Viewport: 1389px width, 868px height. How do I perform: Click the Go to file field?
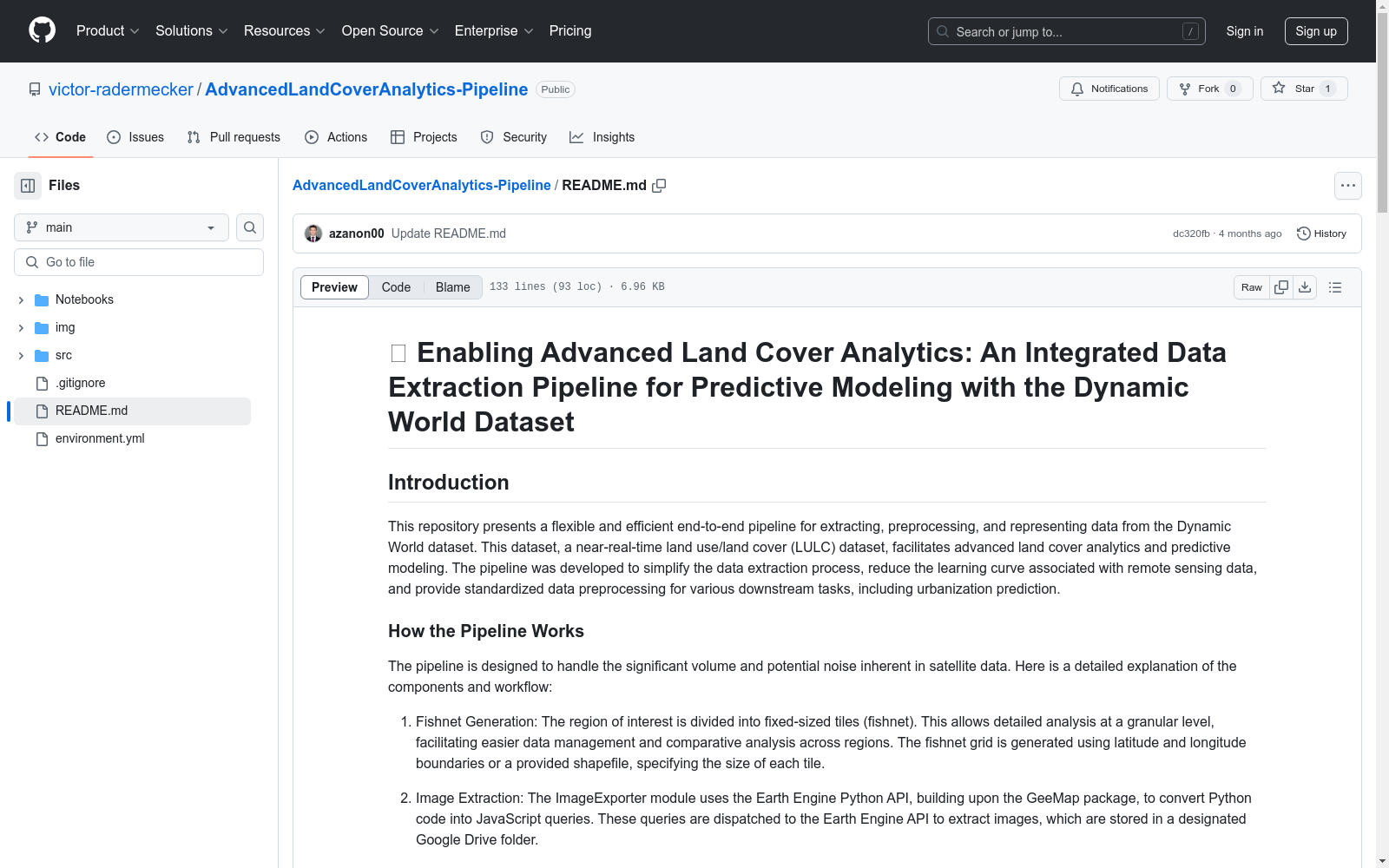[x=138, y=261]
